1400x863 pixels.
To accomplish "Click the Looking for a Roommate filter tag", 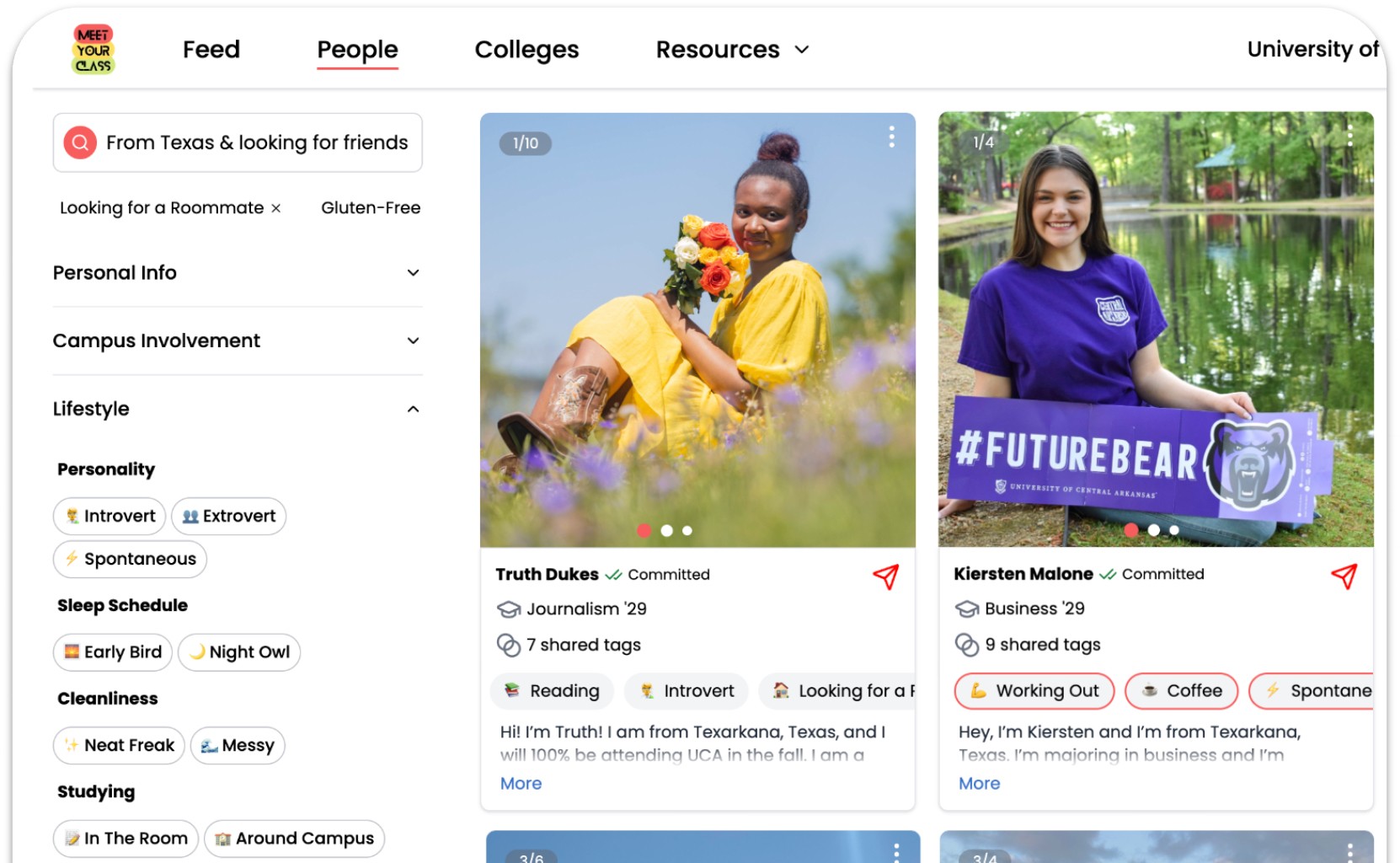I will (x=162, y=208).
